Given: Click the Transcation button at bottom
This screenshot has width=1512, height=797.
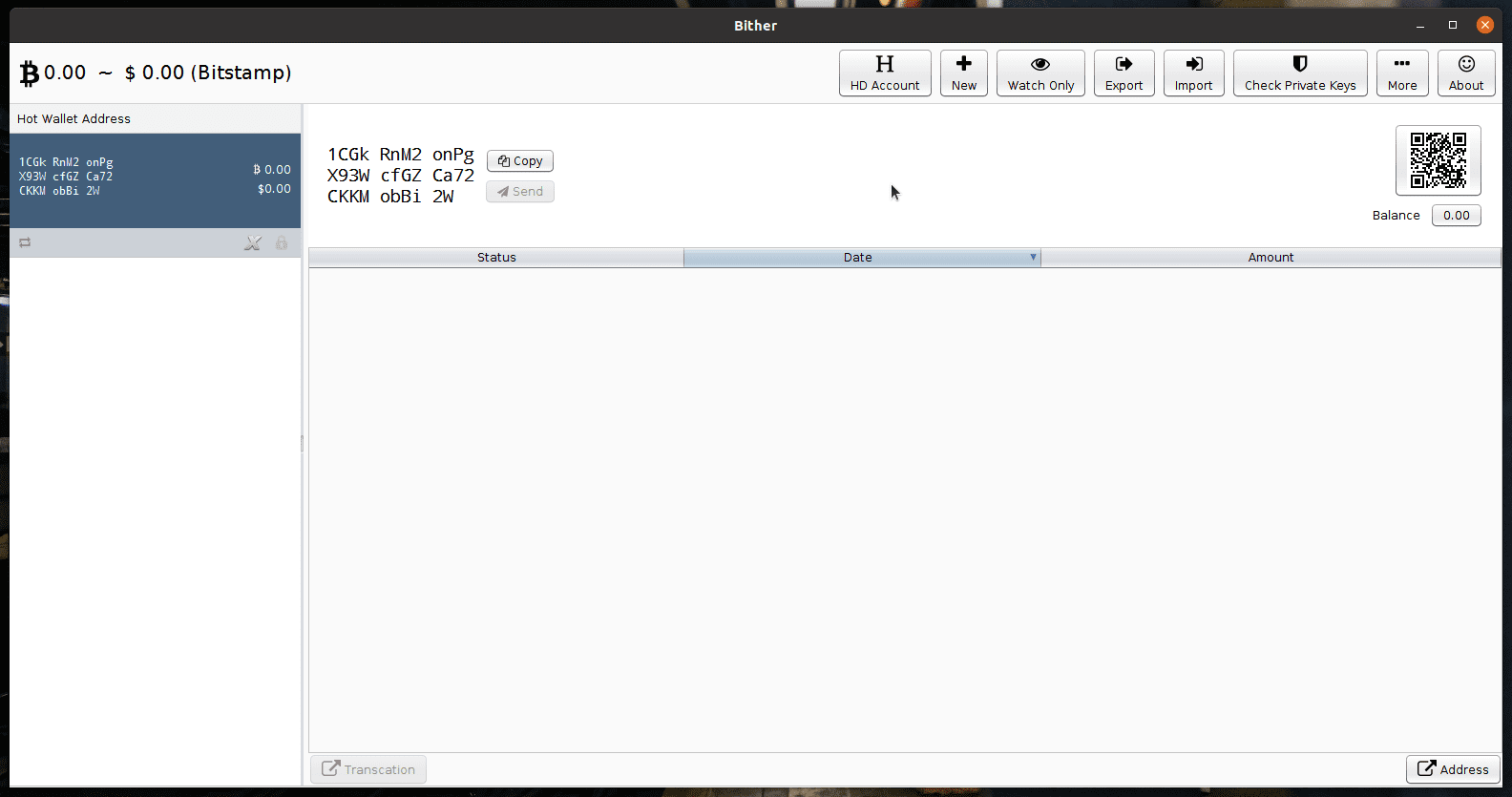Looking at the screenshot, I should click(x=368, y=769).
